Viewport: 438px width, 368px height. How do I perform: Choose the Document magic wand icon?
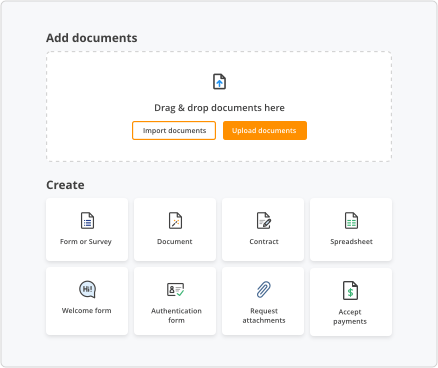click(x=175, y=220)
